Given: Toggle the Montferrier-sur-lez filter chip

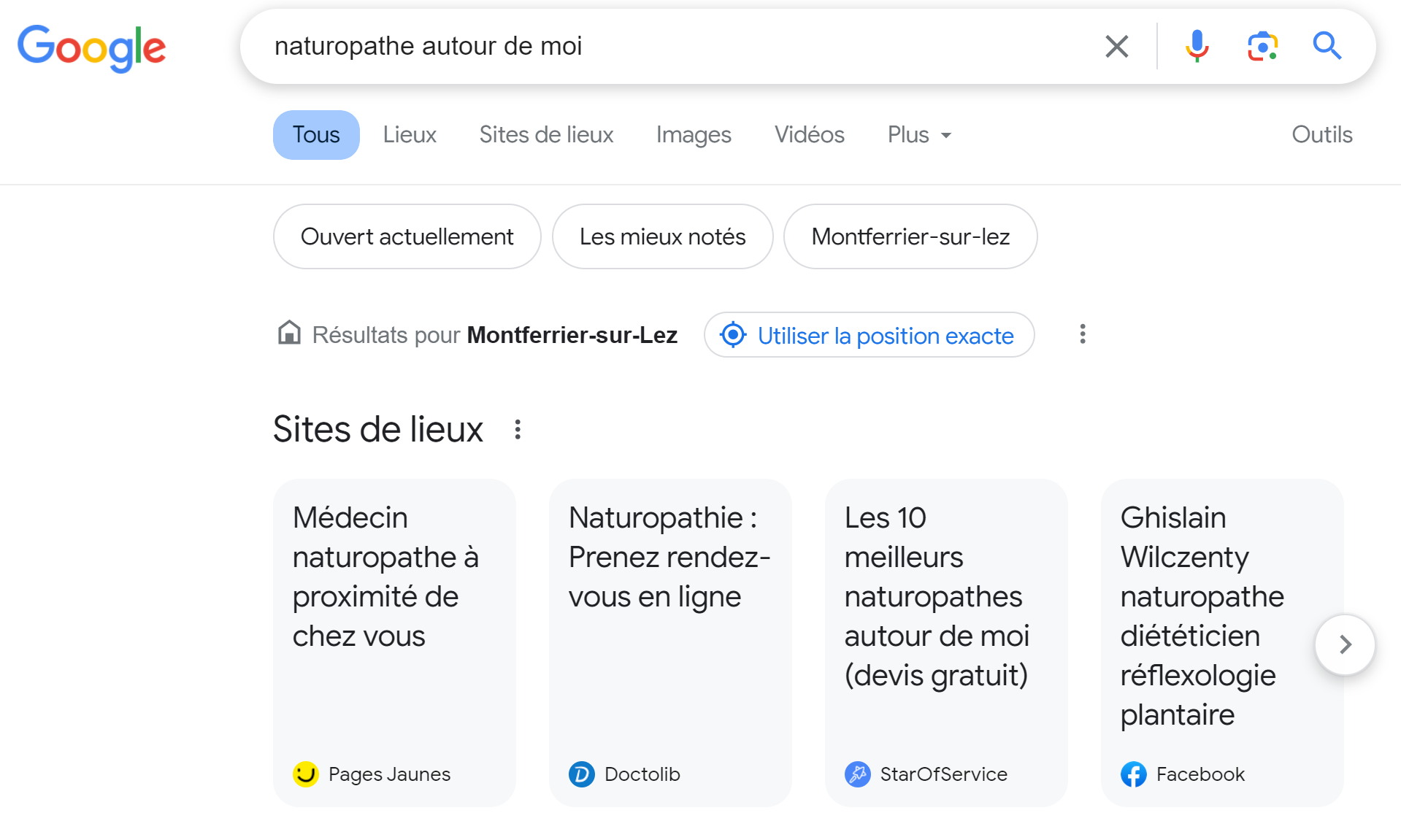Looking at the screenshot, I should 910,236.
